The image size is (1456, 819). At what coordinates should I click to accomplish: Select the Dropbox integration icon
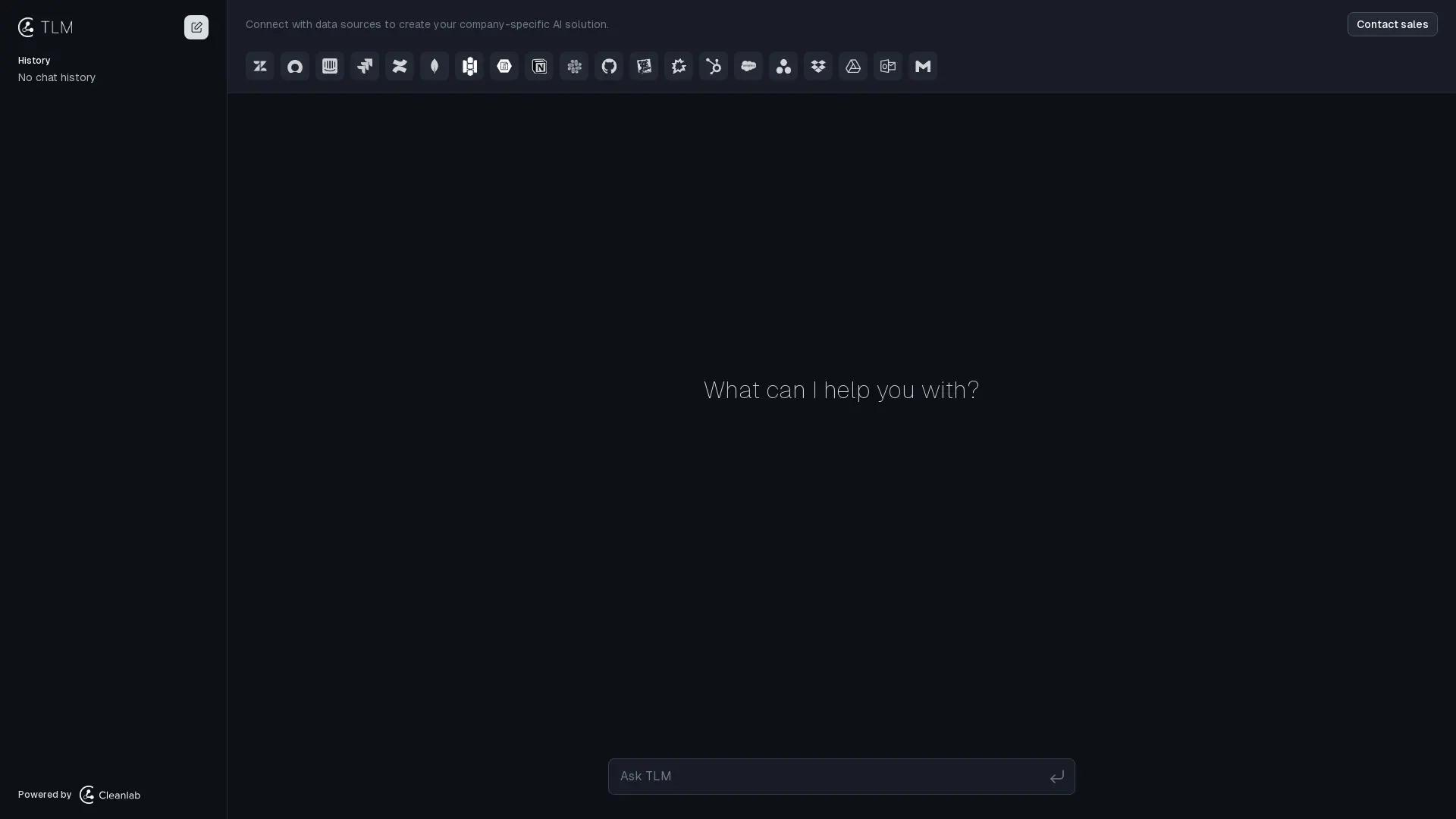tap(818, 66)
